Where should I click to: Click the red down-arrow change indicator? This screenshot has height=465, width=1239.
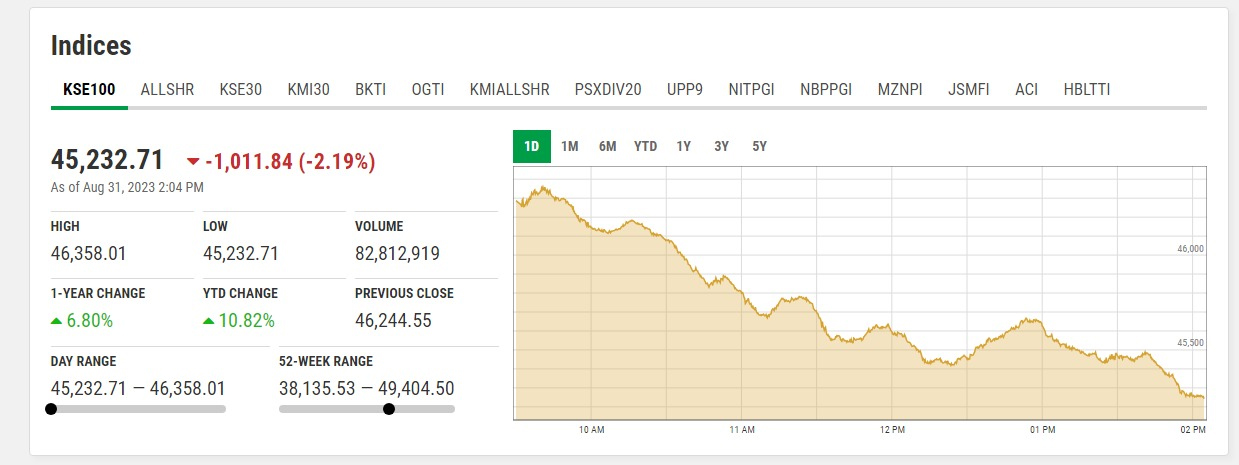click(193, 162)
